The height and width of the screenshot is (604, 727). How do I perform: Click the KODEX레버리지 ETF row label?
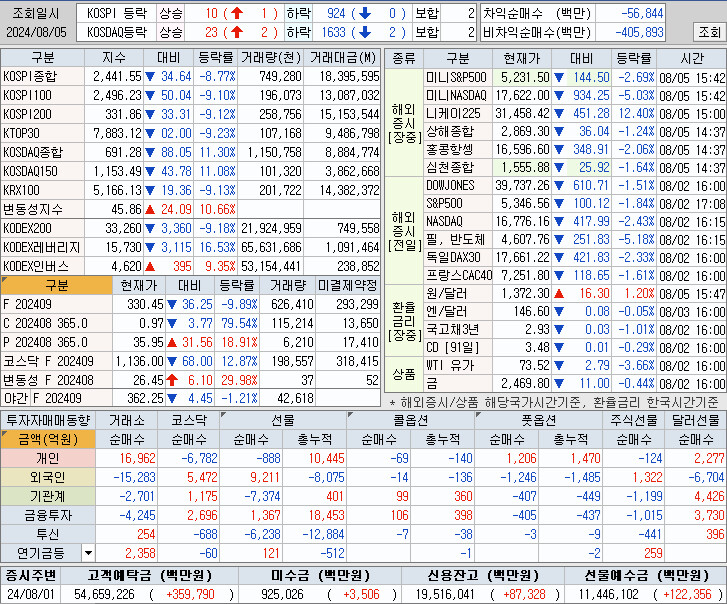tap(43, 247)
